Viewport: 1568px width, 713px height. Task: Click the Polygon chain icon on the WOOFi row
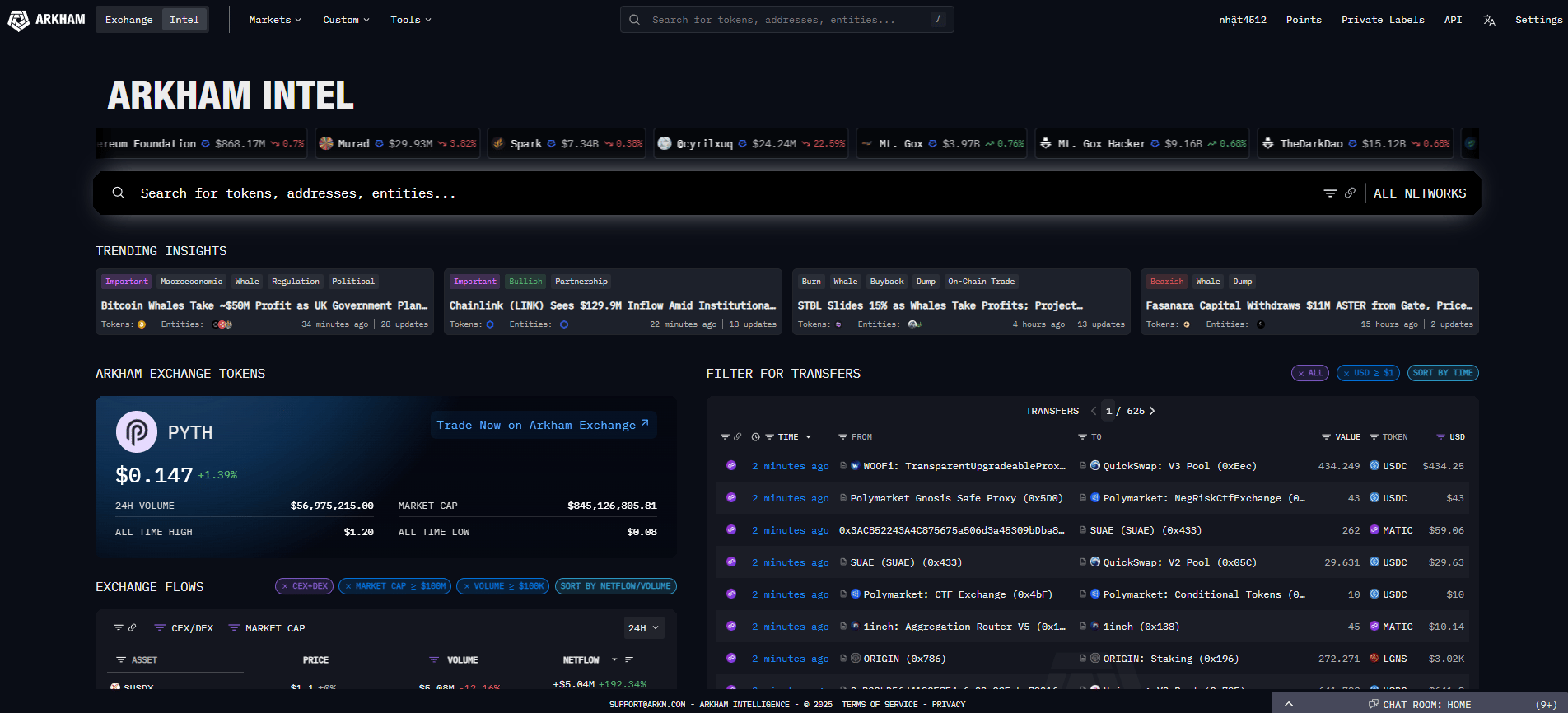731,466
